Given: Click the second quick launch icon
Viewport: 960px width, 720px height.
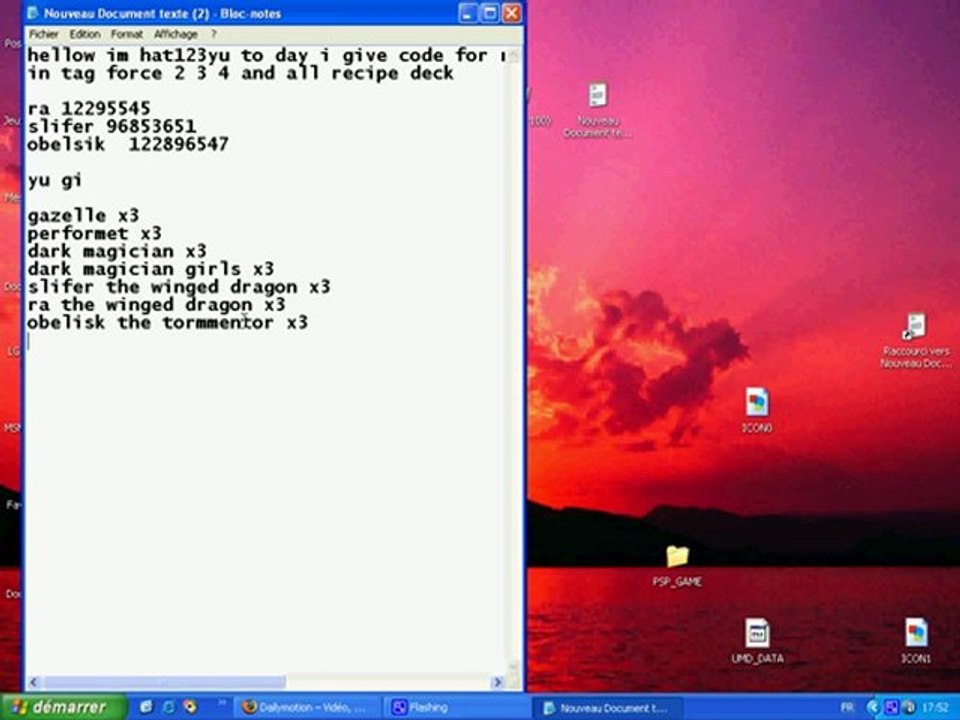Looking at the screenshot, I should click(168, 707).
